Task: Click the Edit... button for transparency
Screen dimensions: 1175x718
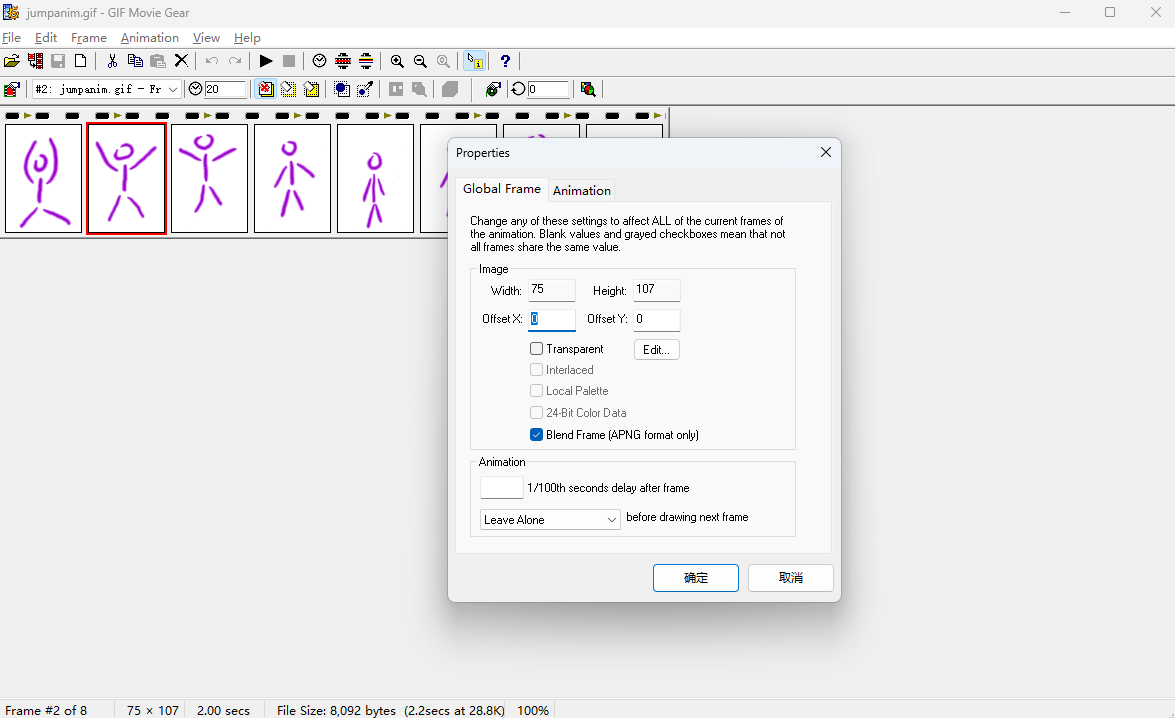Action: [656, 350]
